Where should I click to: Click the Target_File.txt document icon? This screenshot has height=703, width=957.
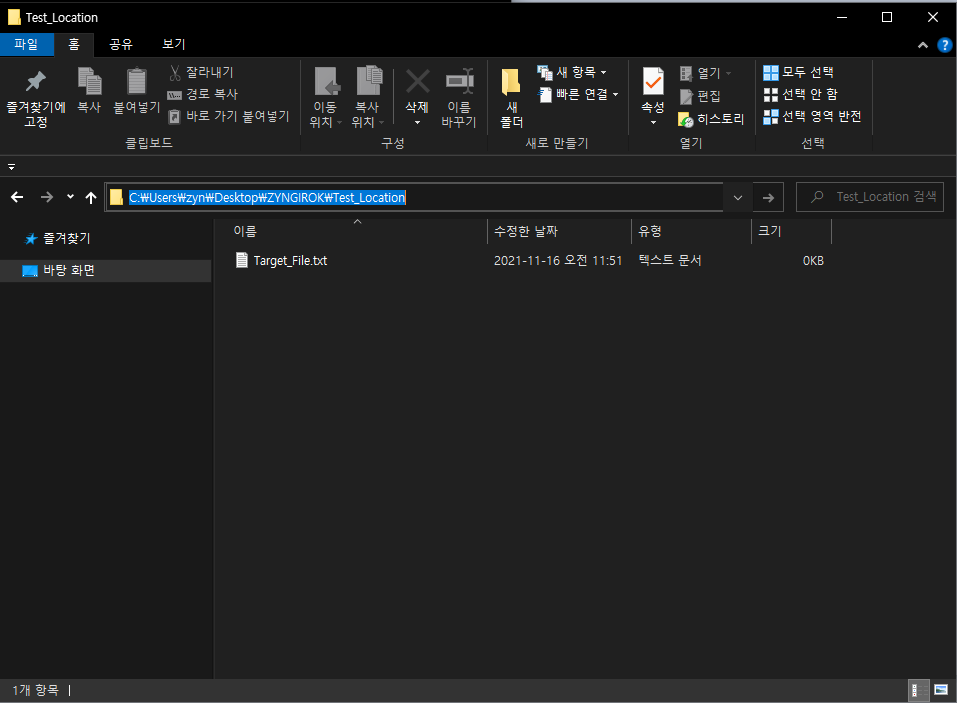pyautogui.click(x=242, y=261)
